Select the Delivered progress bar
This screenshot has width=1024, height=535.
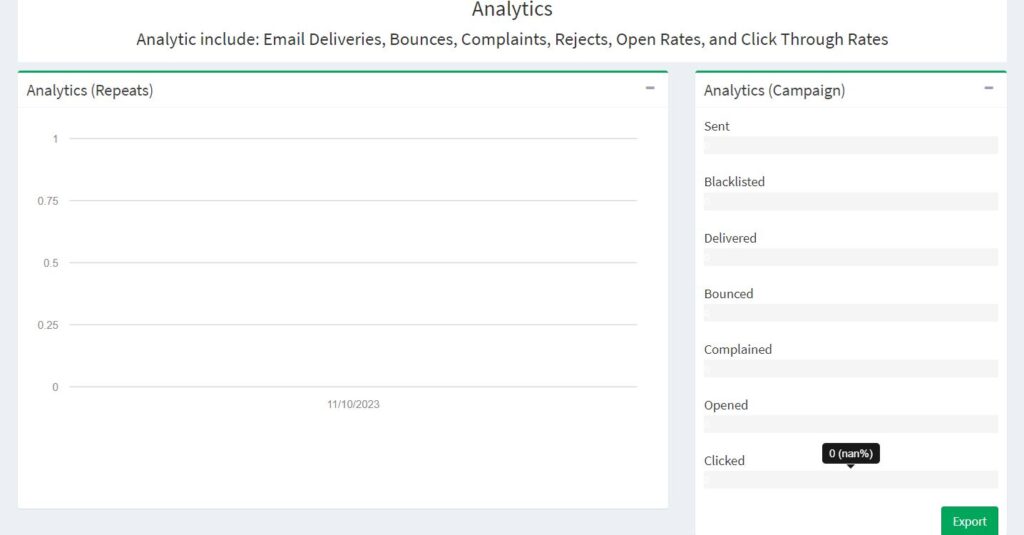(x=850, y=257)
